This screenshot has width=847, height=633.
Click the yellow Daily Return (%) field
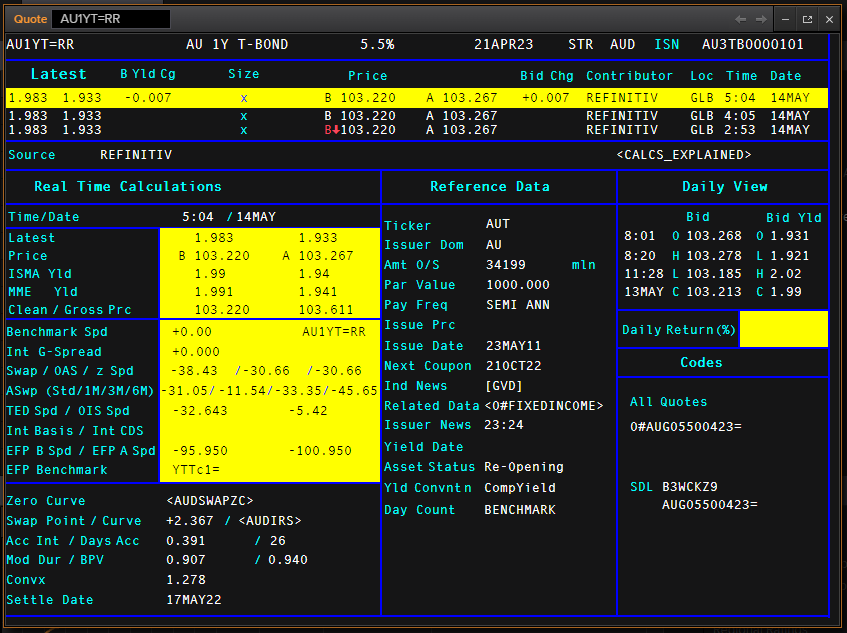coord(783,329)
